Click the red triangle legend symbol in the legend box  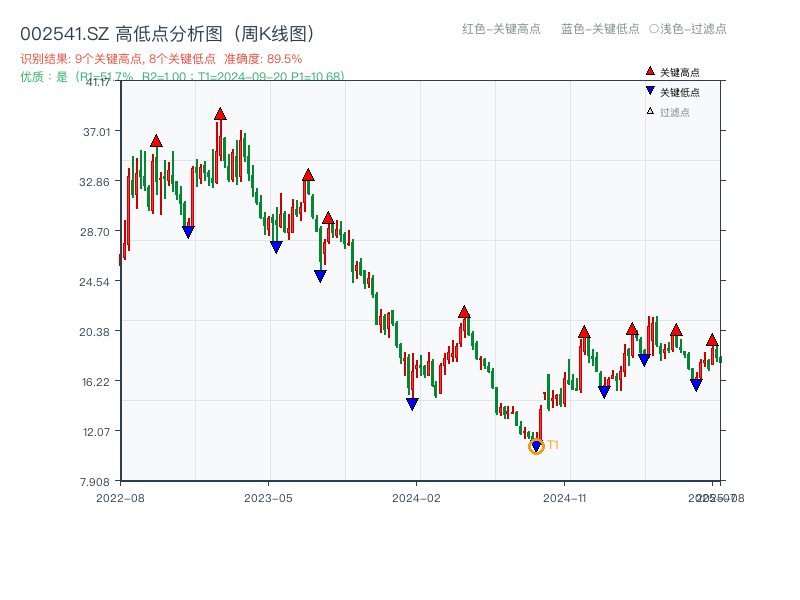point(649,70)
